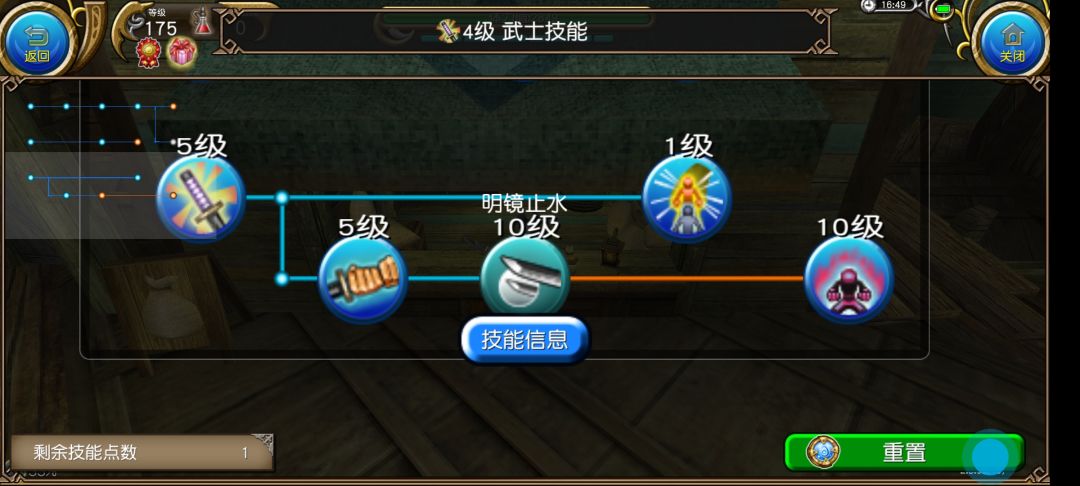The image size is (1080, 486).
Task: Tap the katana burst skill icon
Action: click(x=200, y=198)
